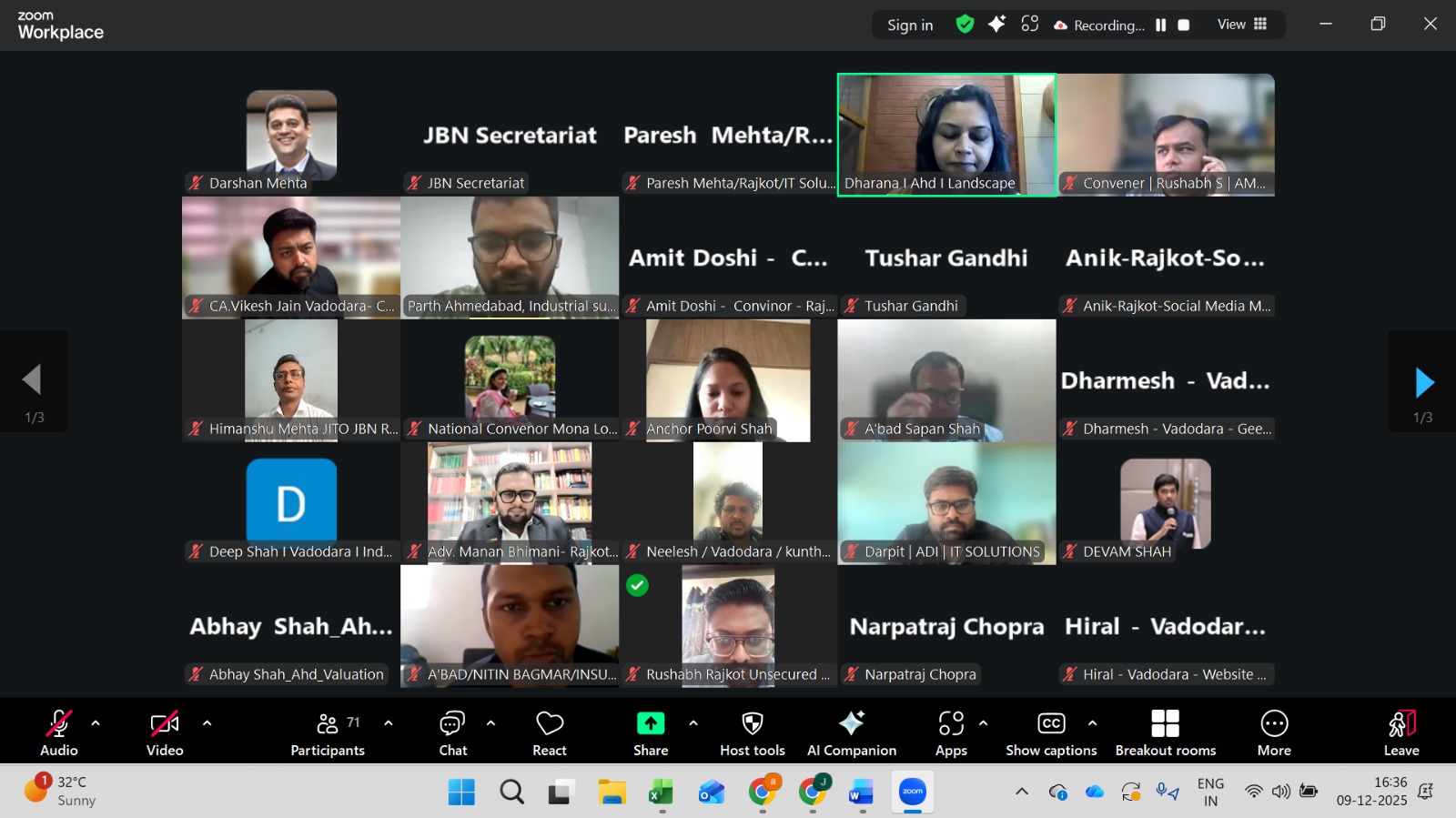Open the View layout menu
This screenshot has width=1456, height=818.
coord(1242,25)
